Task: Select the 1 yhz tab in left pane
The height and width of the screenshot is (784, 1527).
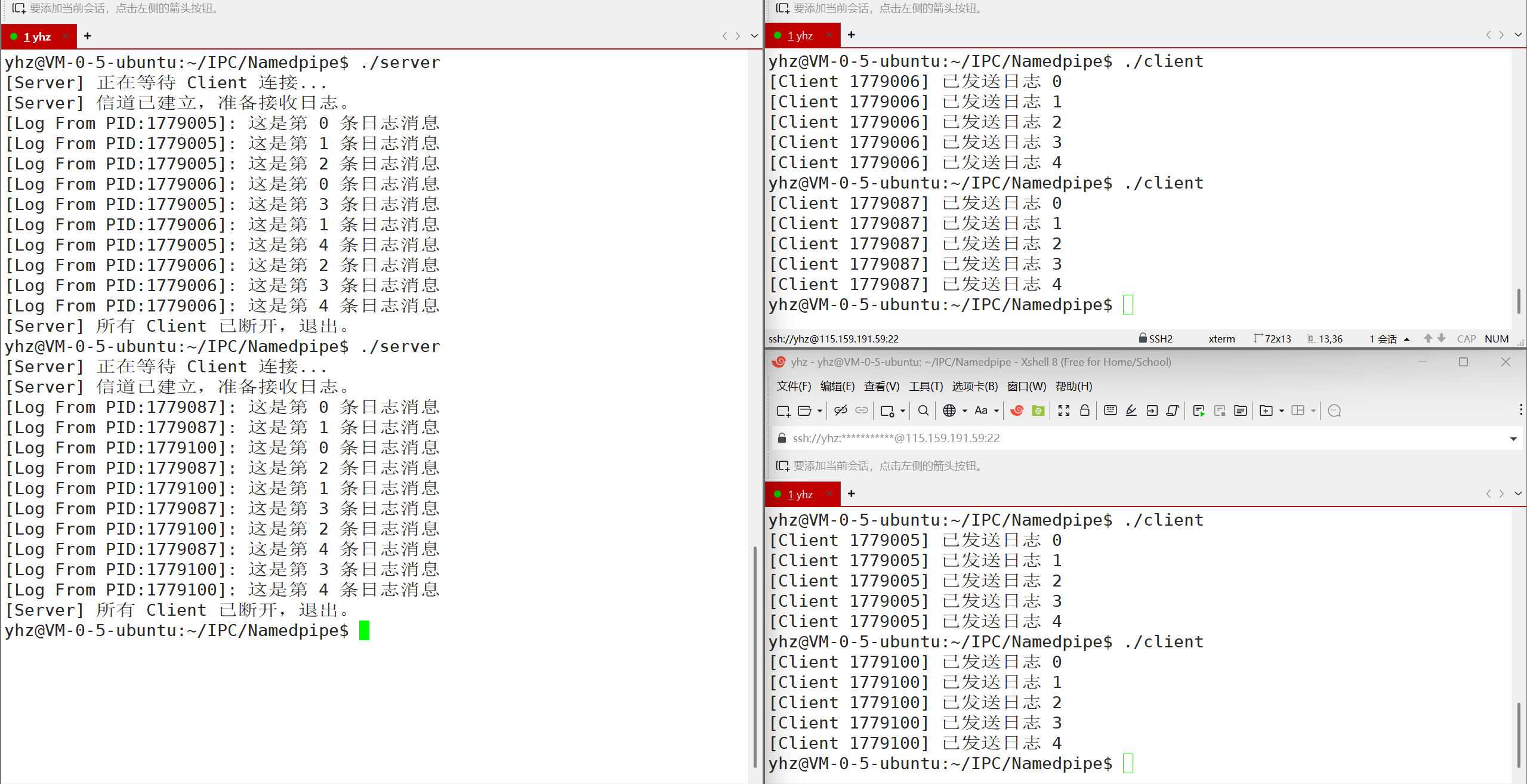Action: click(37, 37)
